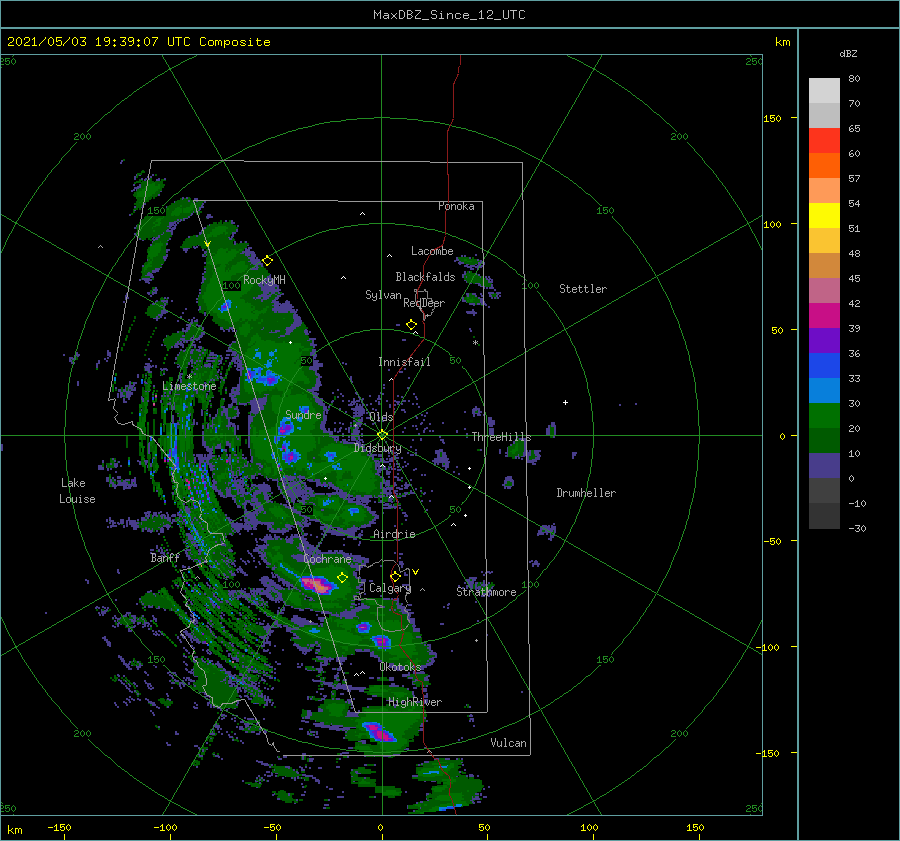This screenshot has width=900, height=841.
Task: Click the Innisfail label
Action: tap(404, 362)
